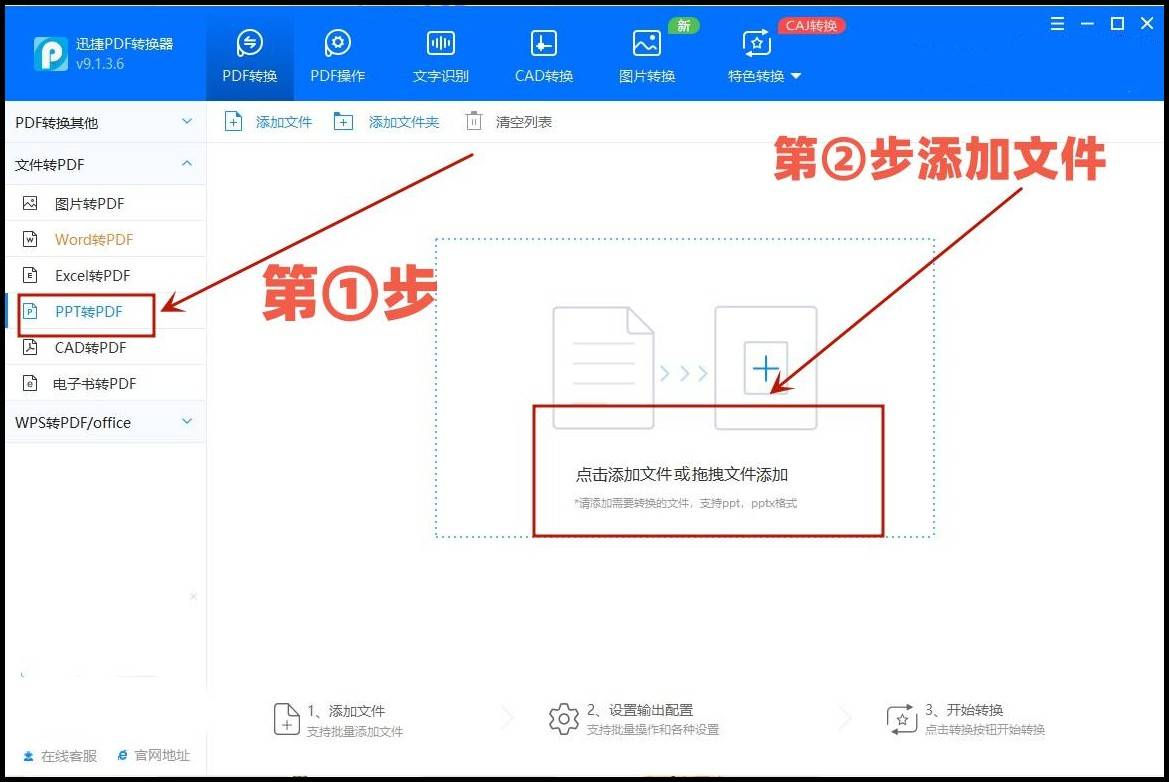This screenshot has width=1169, height=782.
Task: Click the 支持批量添加文件 subtitle text
Action: coord(355,732)
